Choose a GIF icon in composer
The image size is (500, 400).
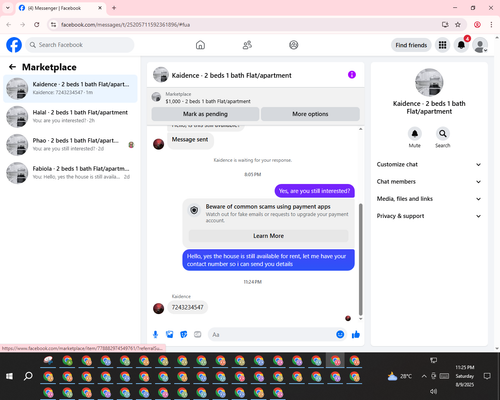pyautogui.click(x=198, y=334)
